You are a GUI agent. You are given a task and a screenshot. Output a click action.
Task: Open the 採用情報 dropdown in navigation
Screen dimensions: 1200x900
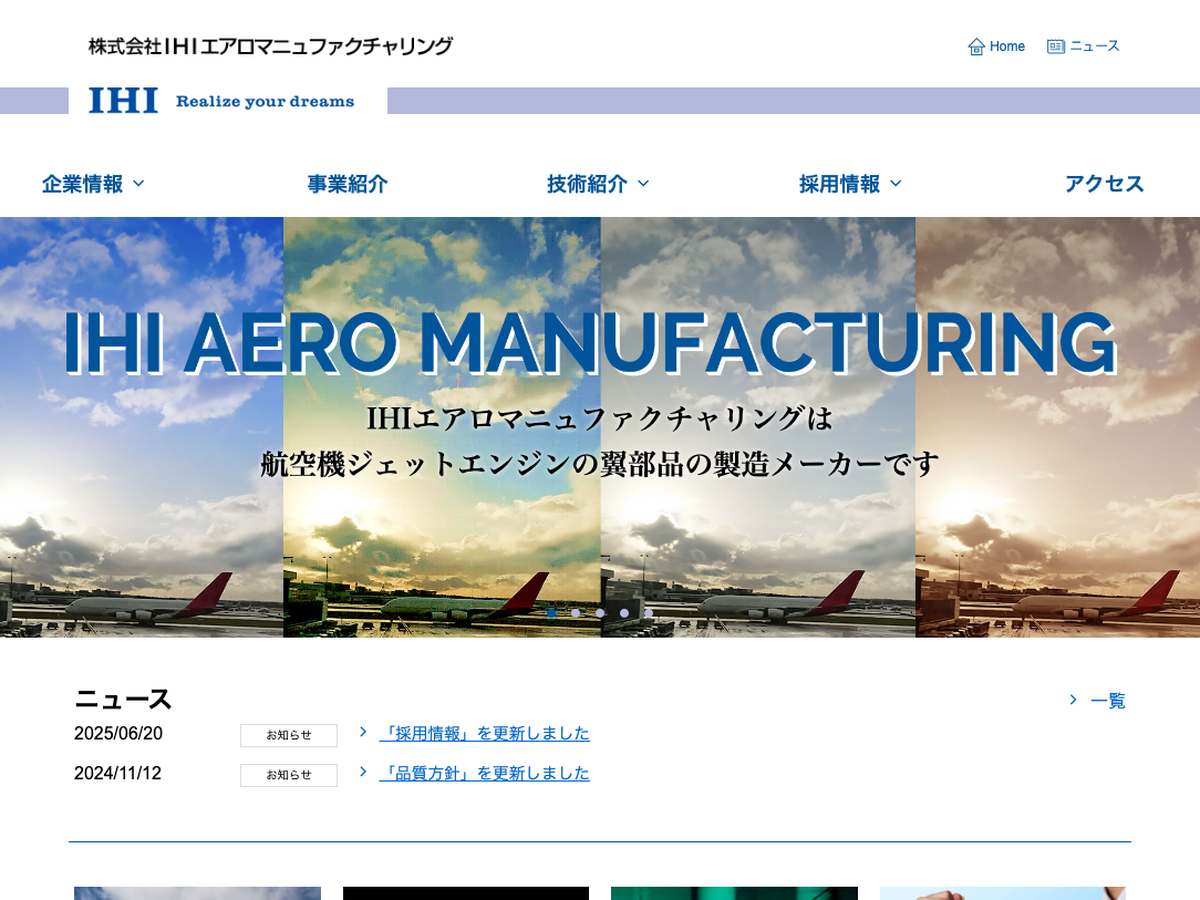click(x=850, y=184)
